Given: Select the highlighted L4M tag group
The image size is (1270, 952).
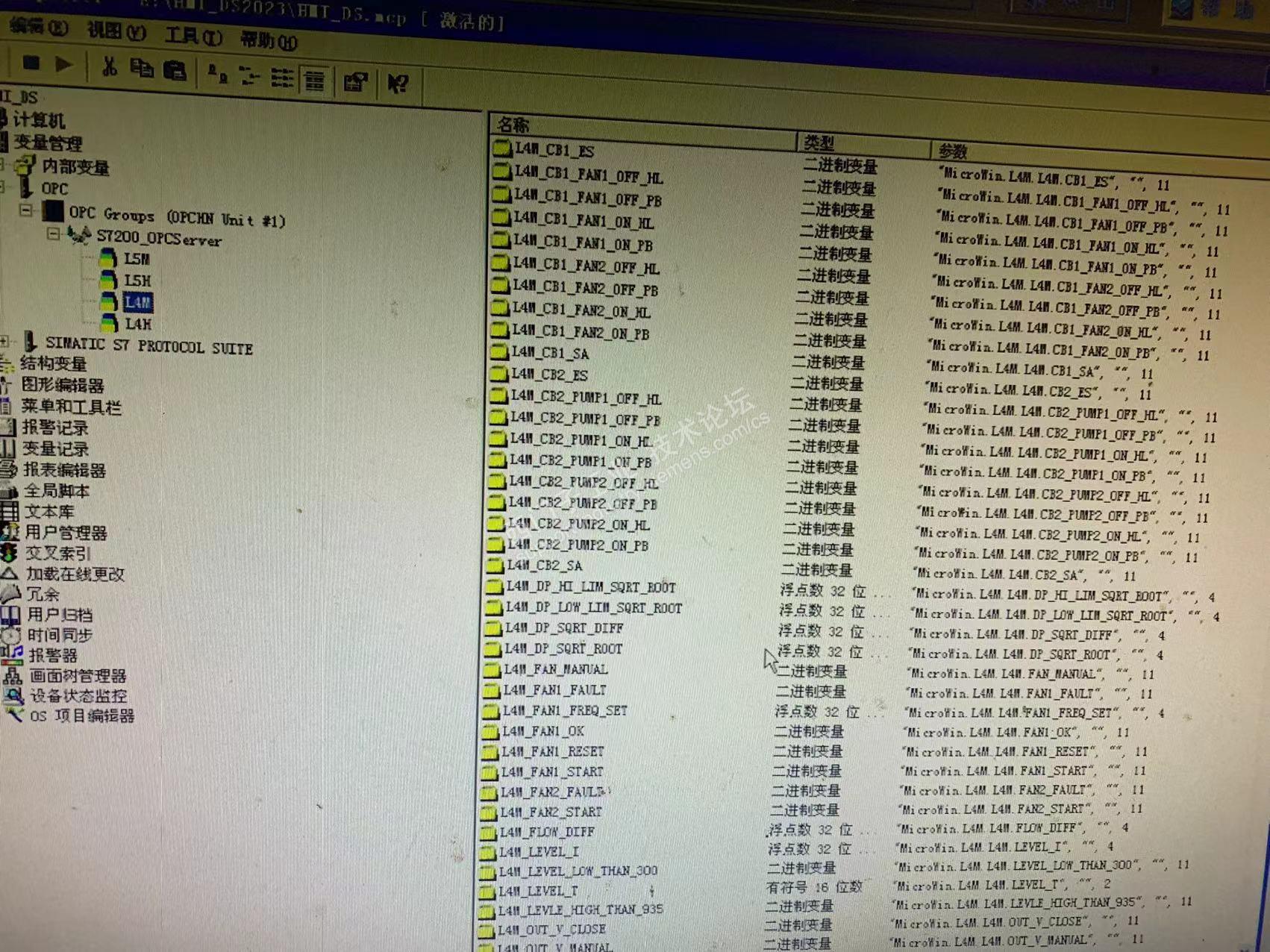Looking at the screenshot, I should (138, 302).
